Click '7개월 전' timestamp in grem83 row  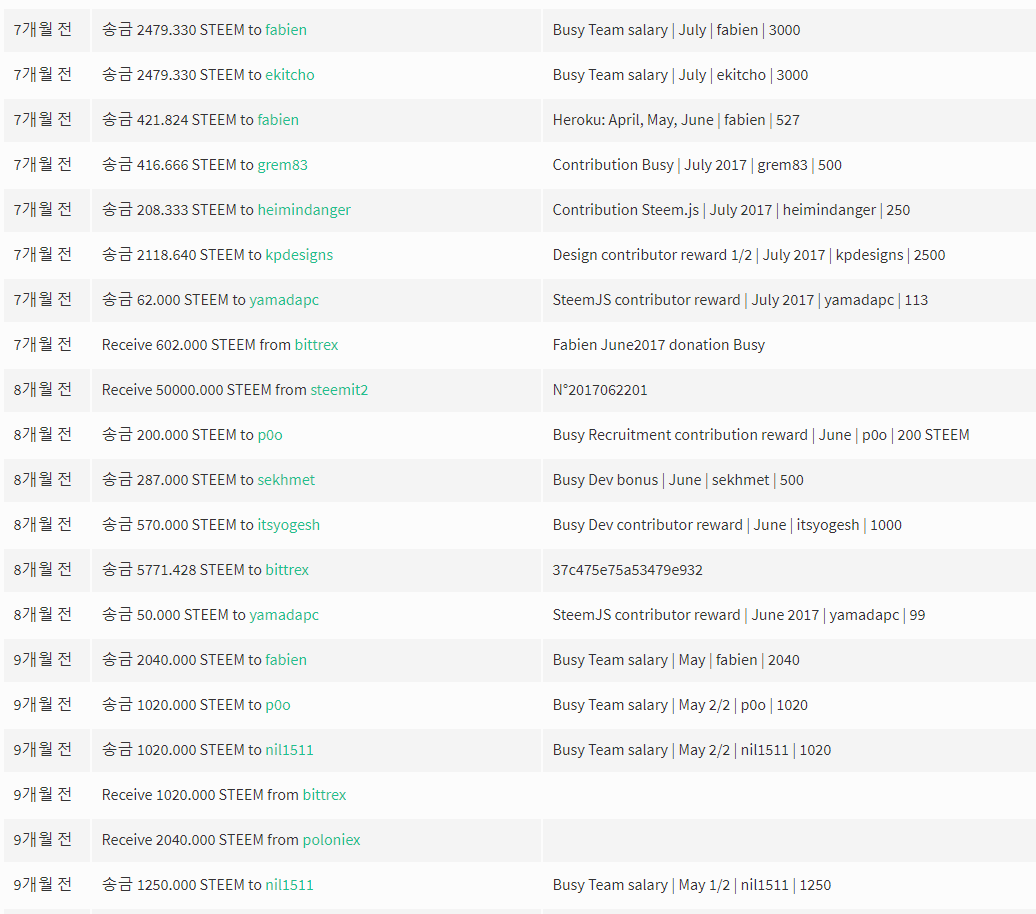click(x=43, y=165)
